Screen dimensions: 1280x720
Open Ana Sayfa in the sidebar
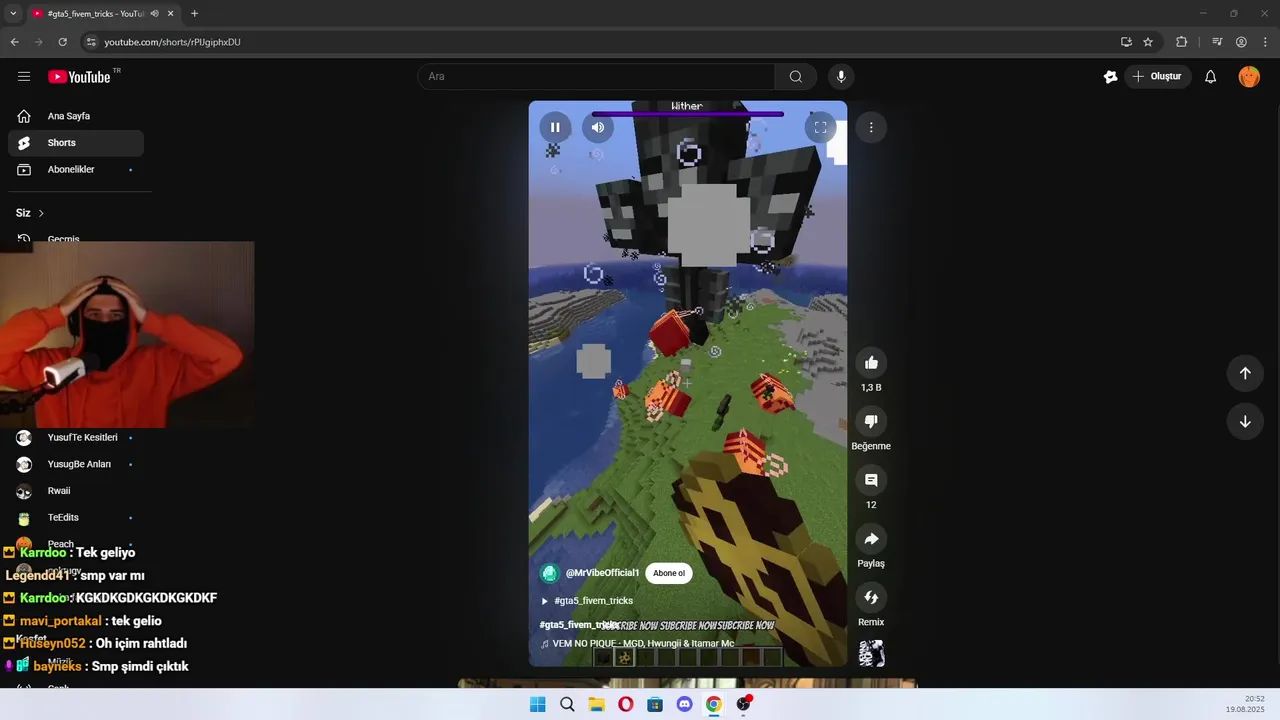(76, 116)
